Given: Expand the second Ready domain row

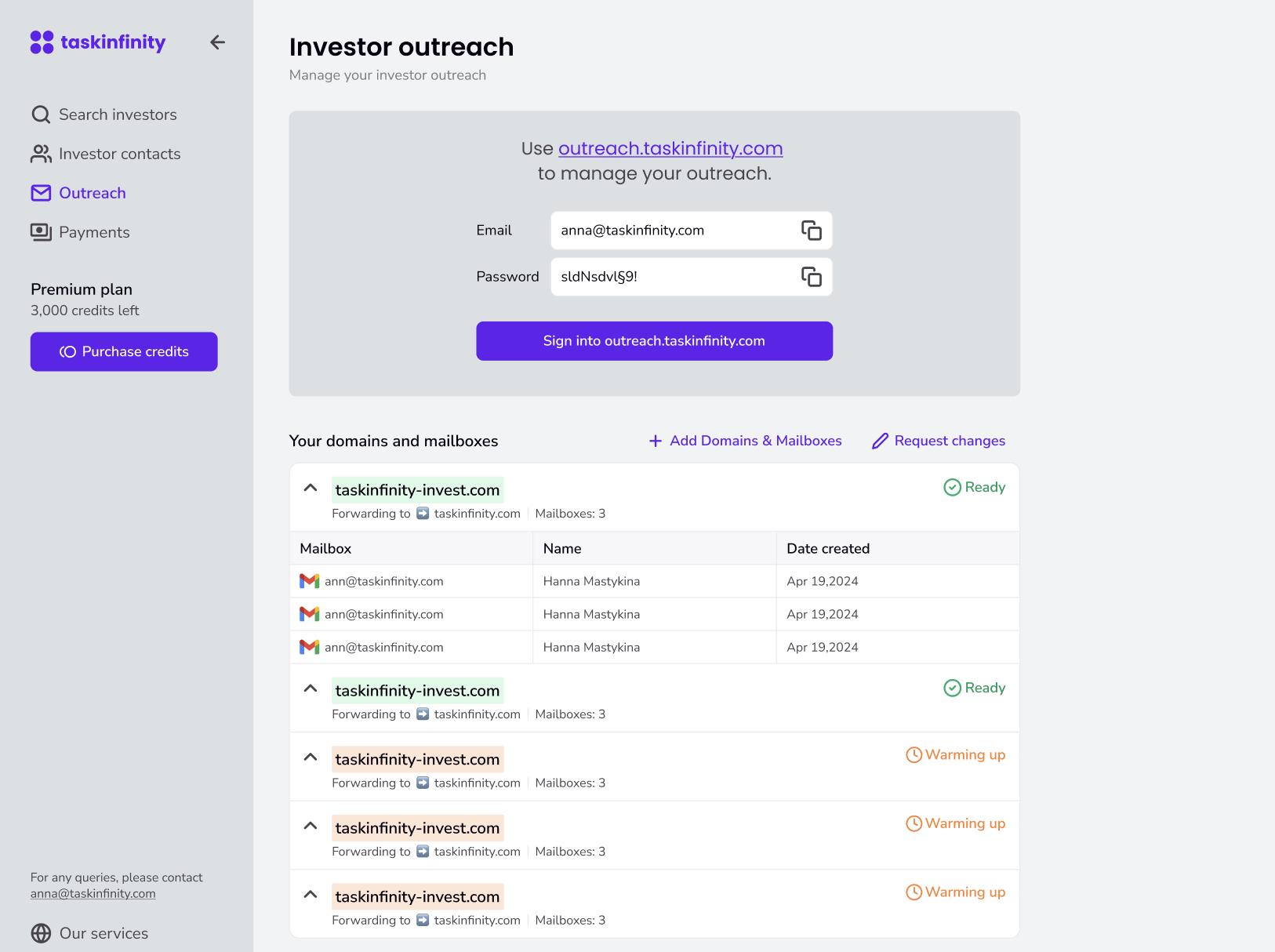Looking at the screenshot, I should [x=311, y=689].
